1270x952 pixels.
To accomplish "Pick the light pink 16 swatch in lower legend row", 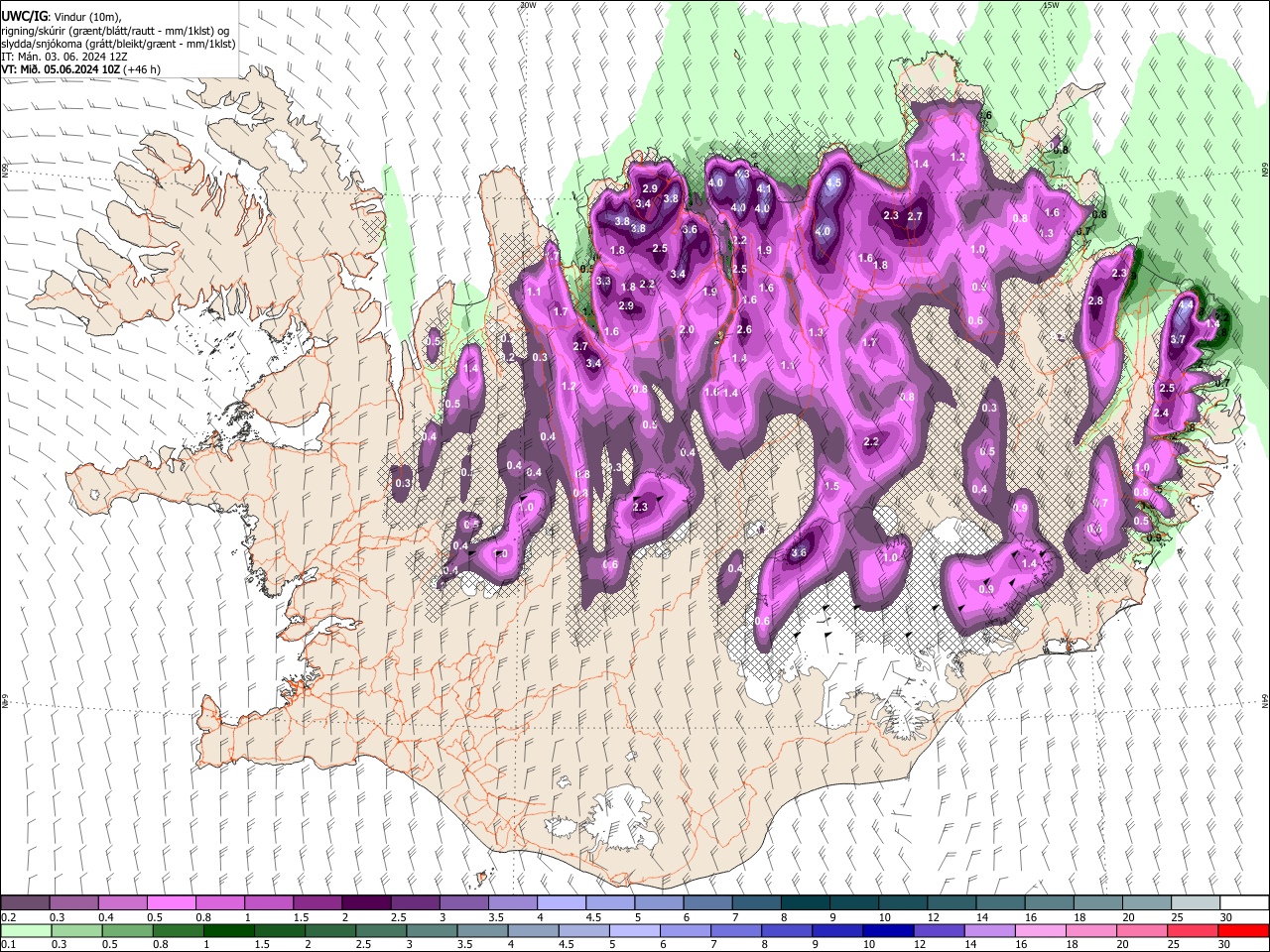I will point(1041,930).
